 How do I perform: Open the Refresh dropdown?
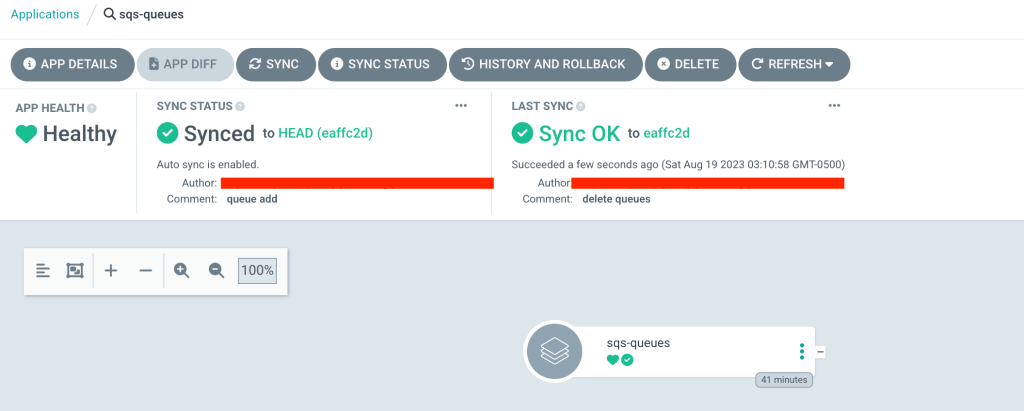(794, 64)
